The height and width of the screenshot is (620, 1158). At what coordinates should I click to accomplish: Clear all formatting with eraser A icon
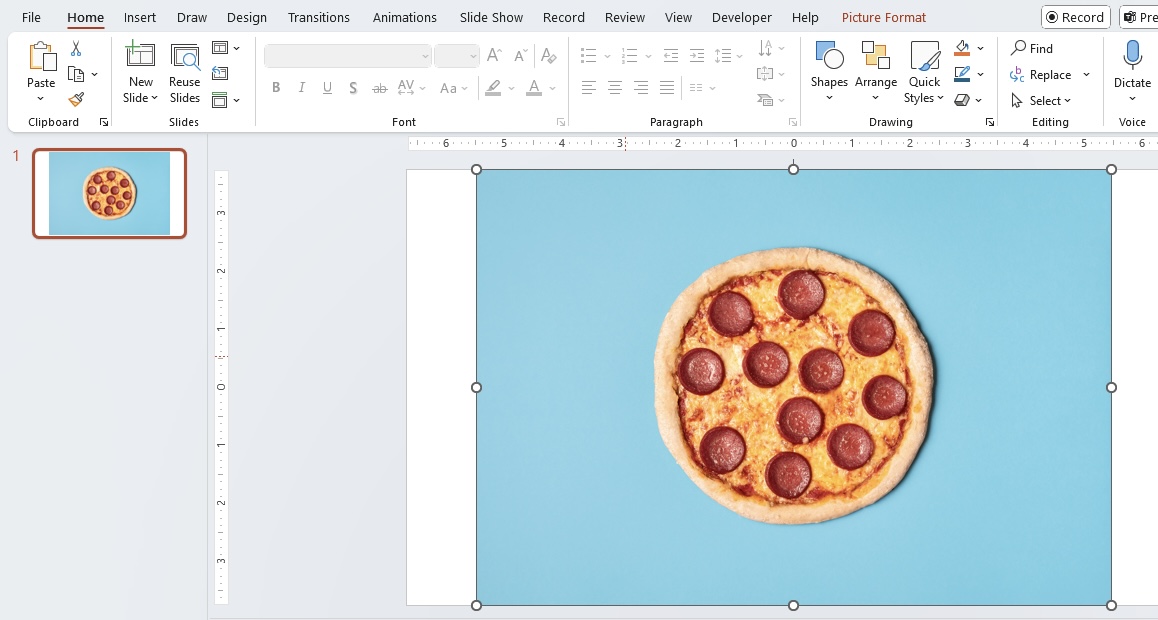(549, 55)
